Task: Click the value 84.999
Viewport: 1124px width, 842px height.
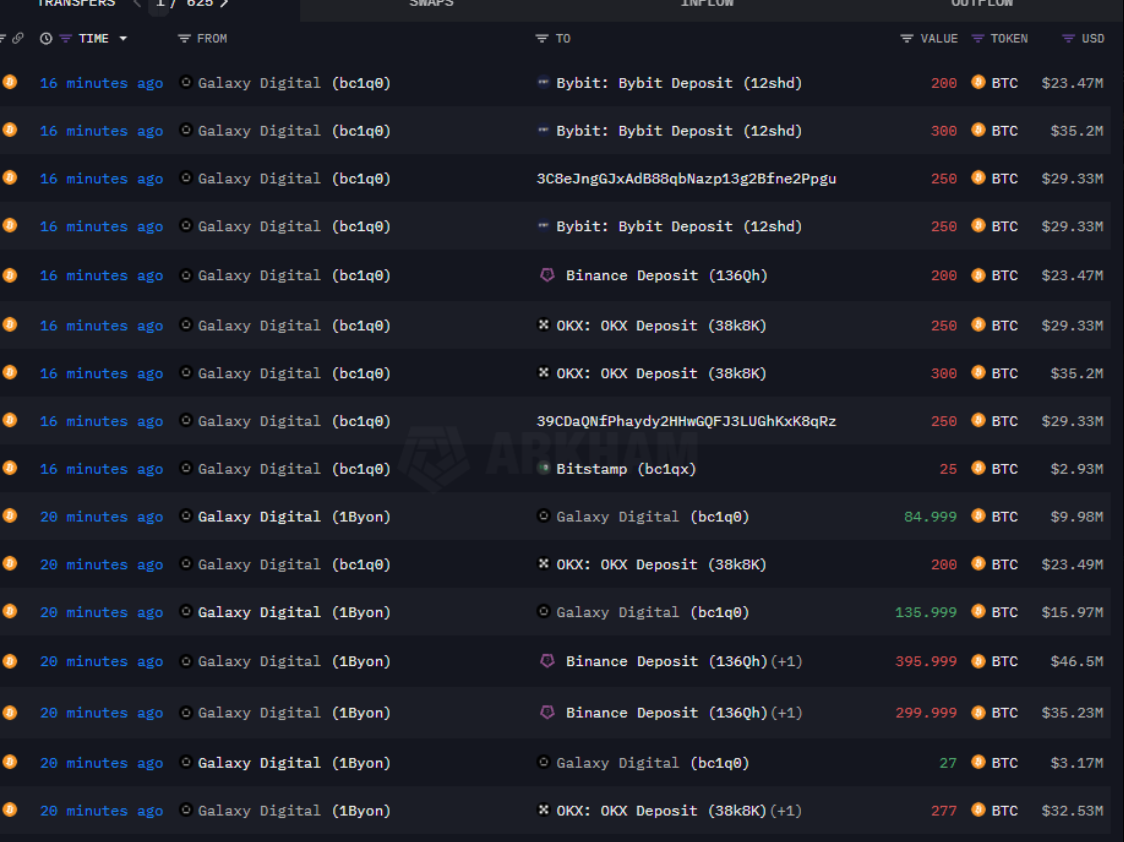Action: (x=930, y=517)
